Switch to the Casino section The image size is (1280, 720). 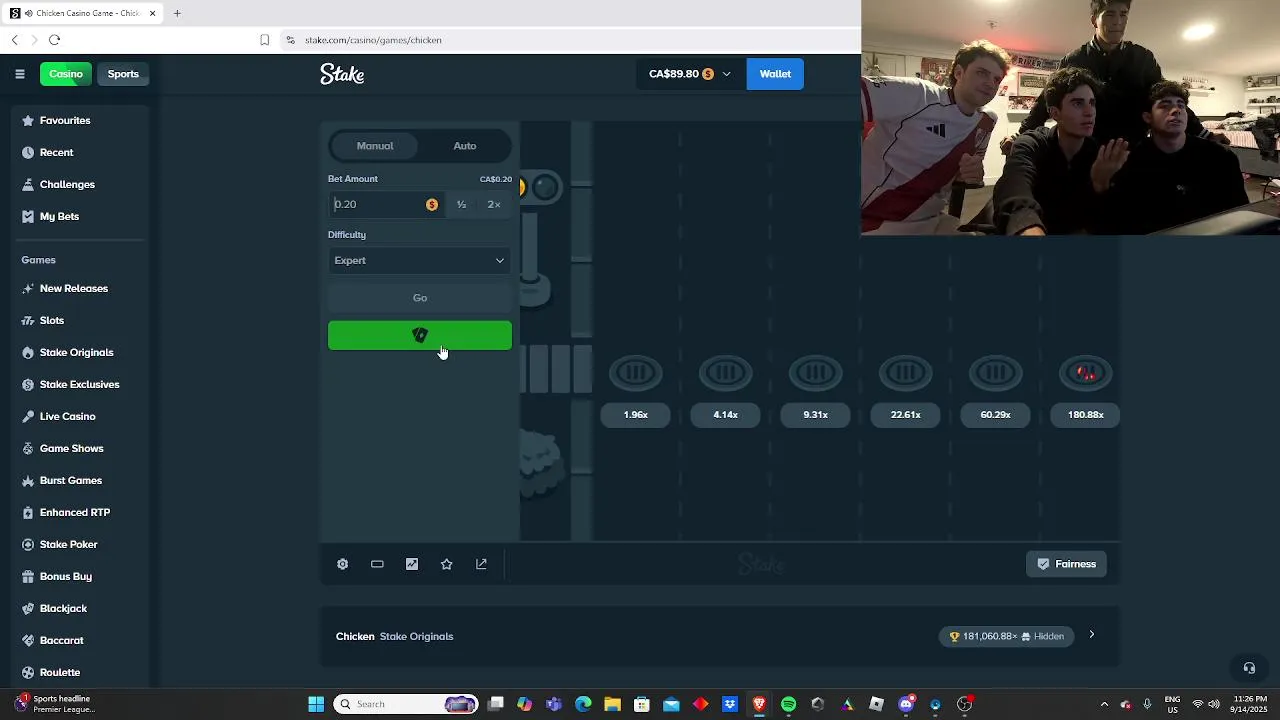pos(66,74)
